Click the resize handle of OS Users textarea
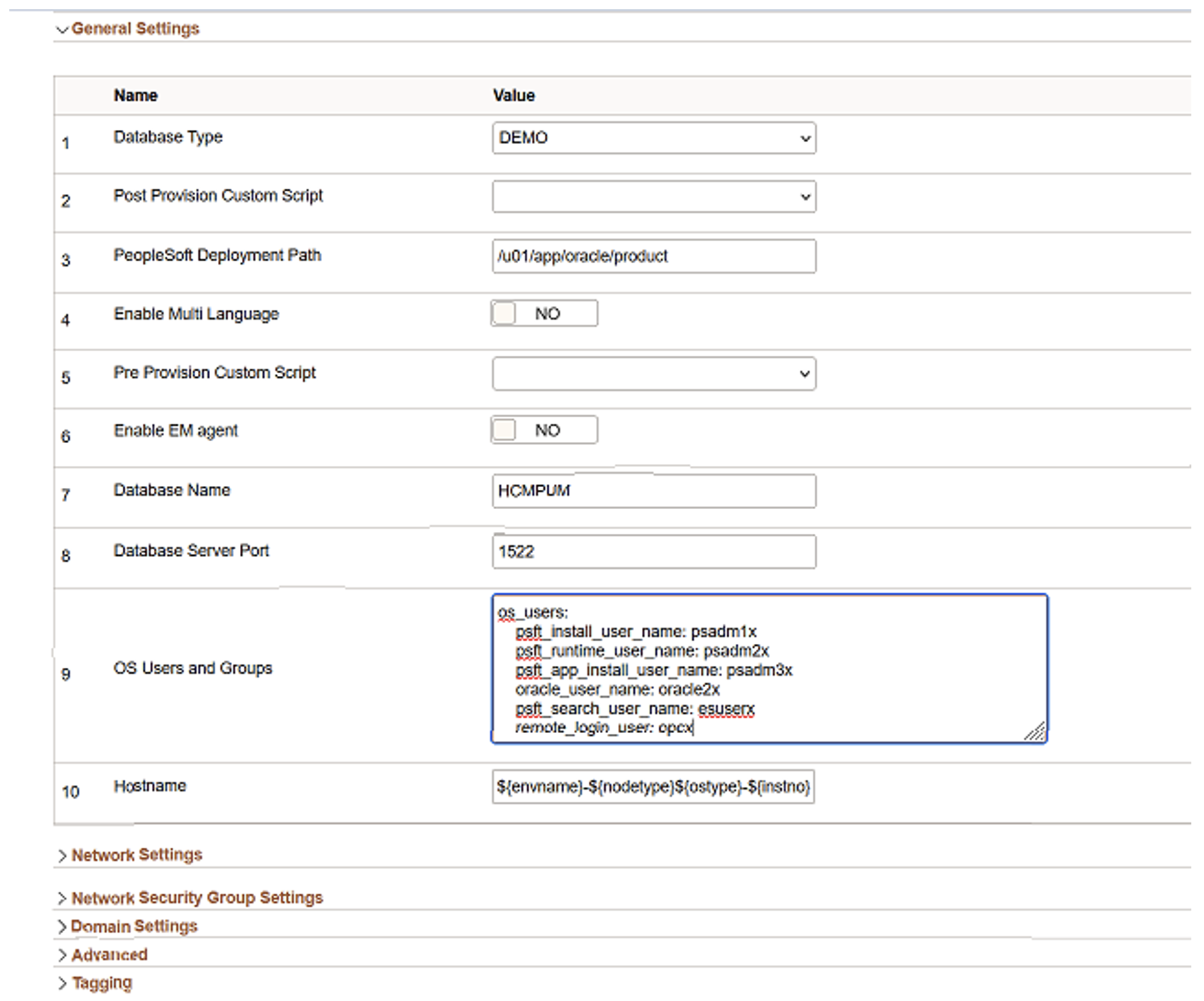 click(x=1036, y=733)
